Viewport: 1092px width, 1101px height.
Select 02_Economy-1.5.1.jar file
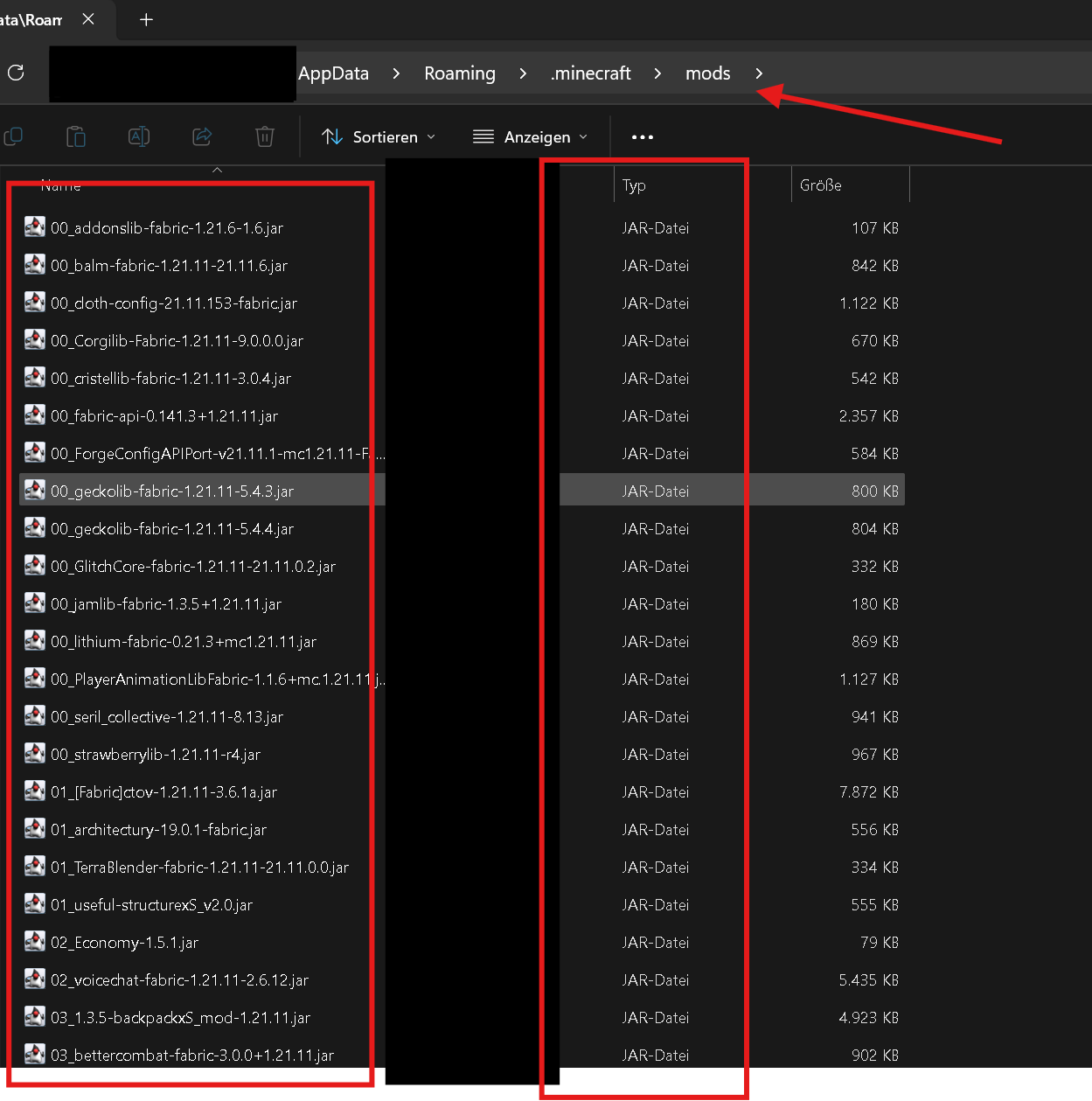124,943
